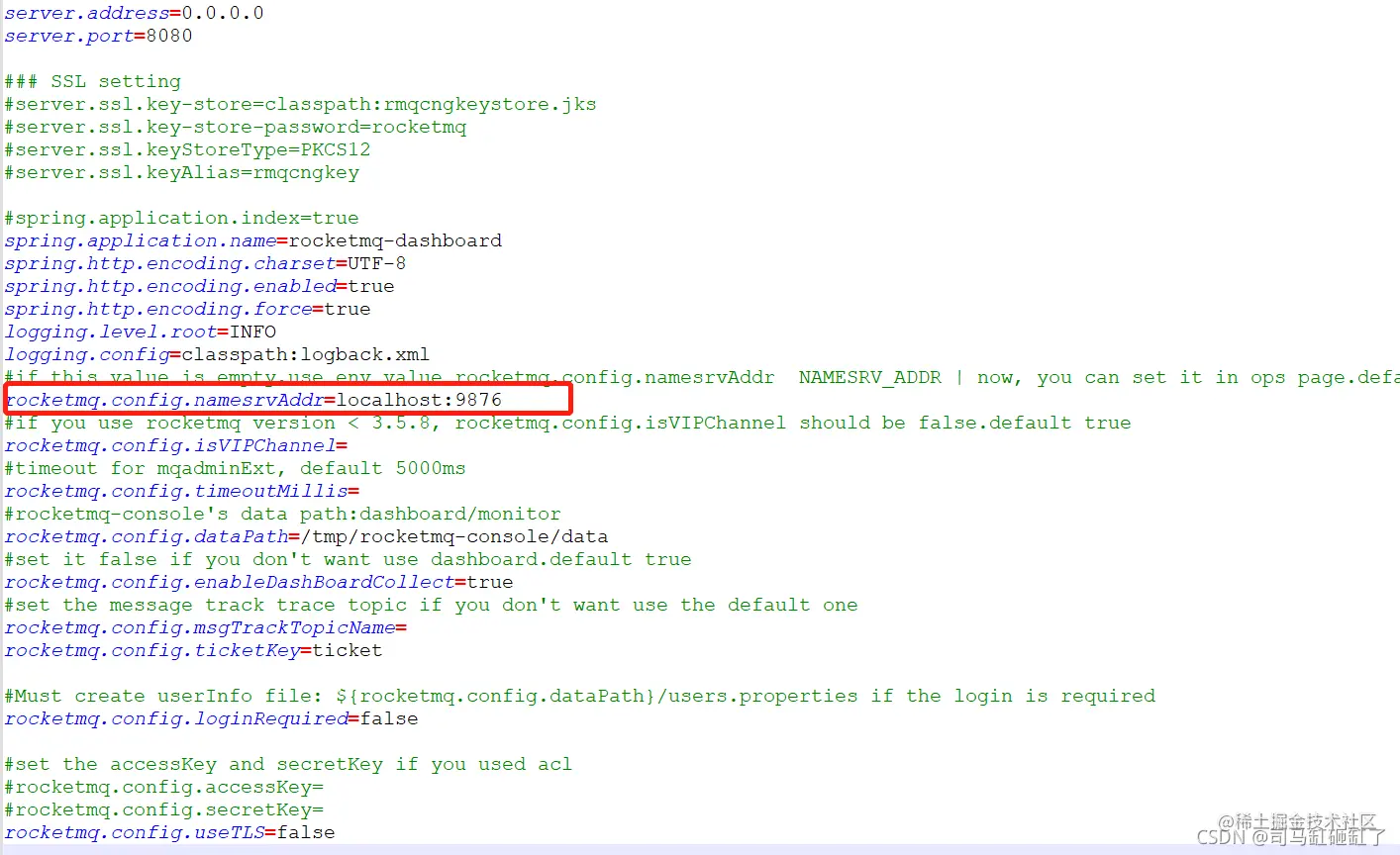Click the logging.config=classpath:logback.xml line

217,354
